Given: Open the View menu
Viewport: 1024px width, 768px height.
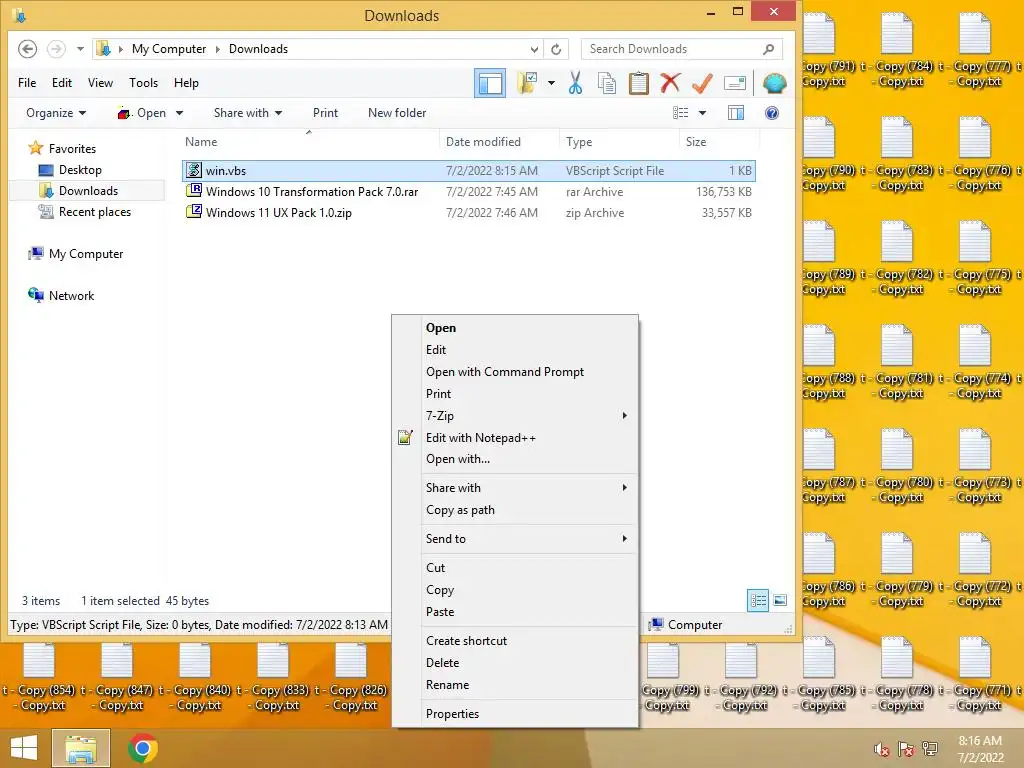Looking at the screenshot, I should click(x=101, y=83).
